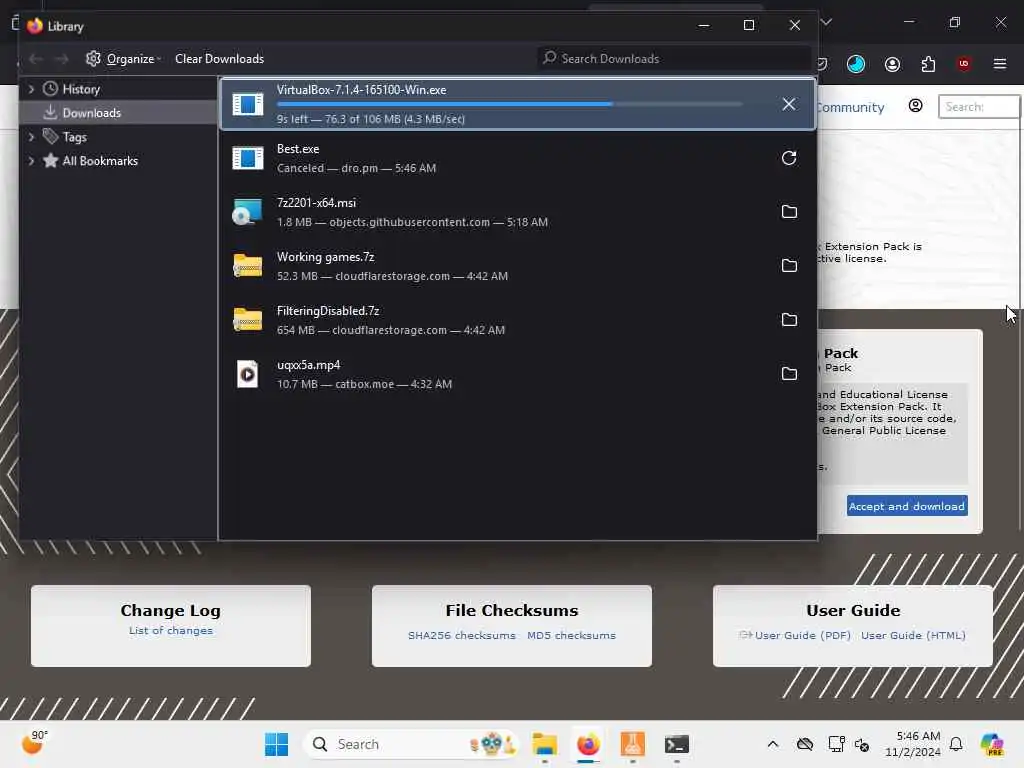Select the Working games.7z entry name
1024x768 pixels.
point(325,257)
